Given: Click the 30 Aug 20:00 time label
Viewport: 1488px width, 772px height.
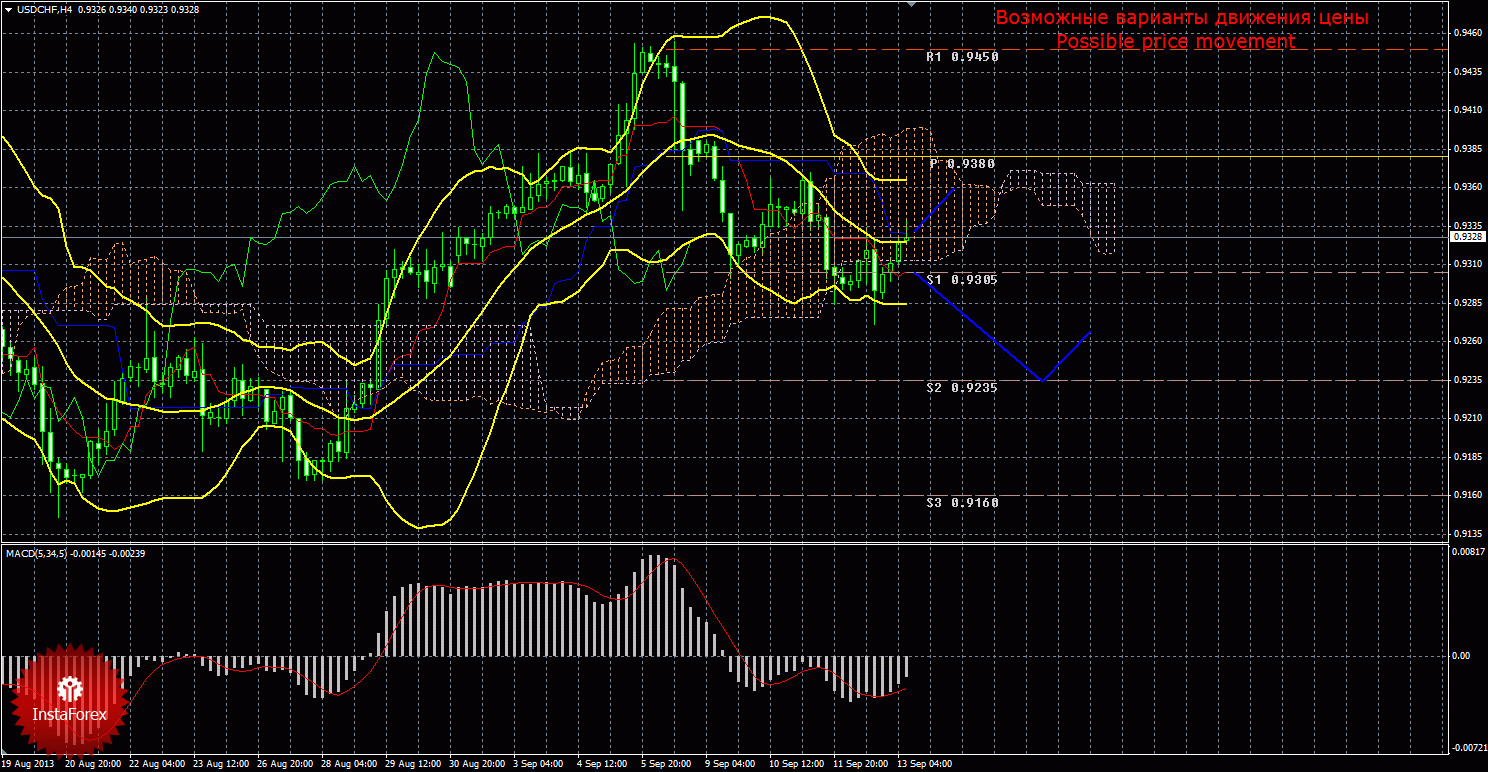Looking at the screenshot, I should 477,764.
